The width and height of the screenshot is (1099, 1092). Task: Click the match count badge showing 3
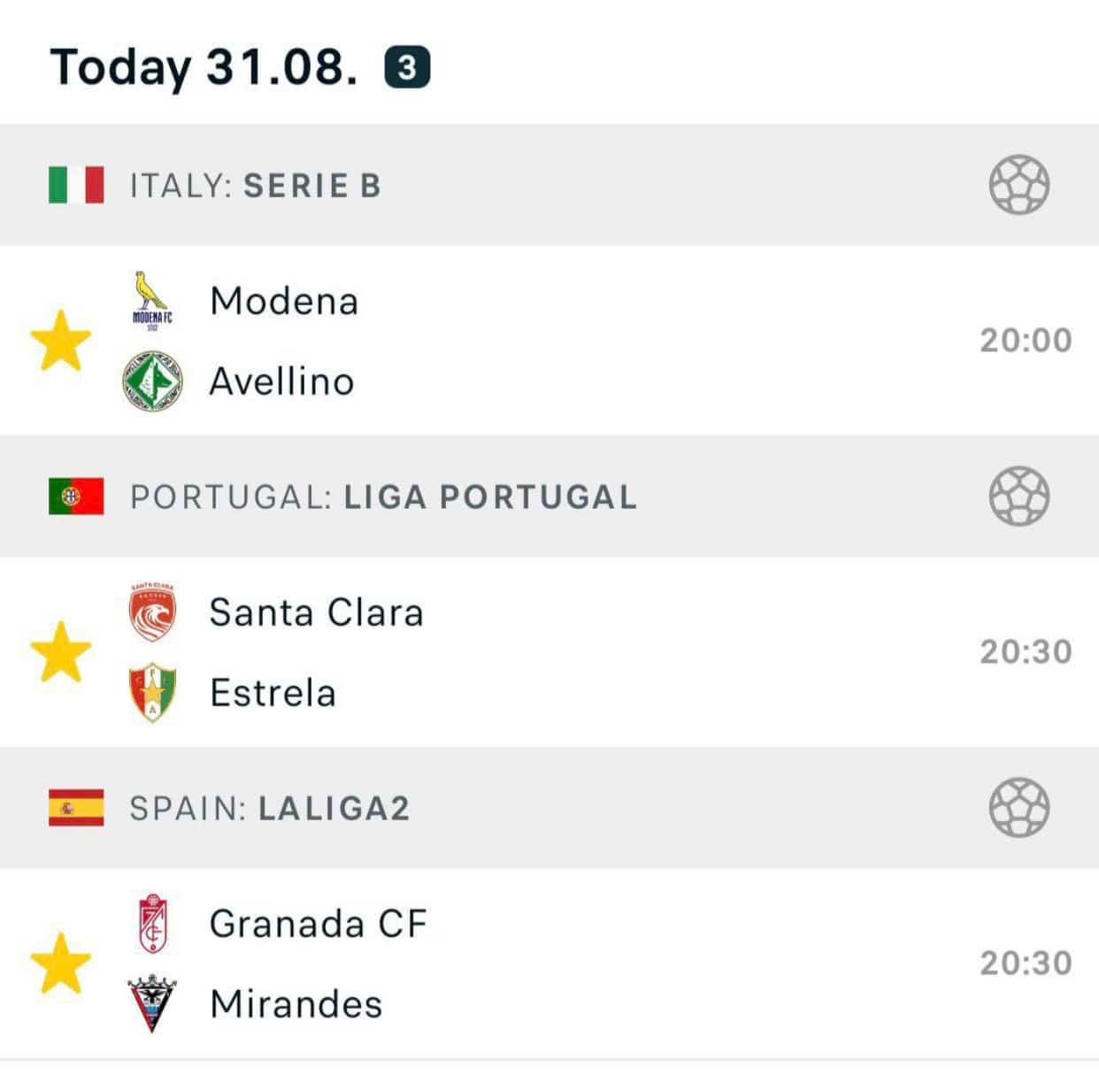pos(407,68)
